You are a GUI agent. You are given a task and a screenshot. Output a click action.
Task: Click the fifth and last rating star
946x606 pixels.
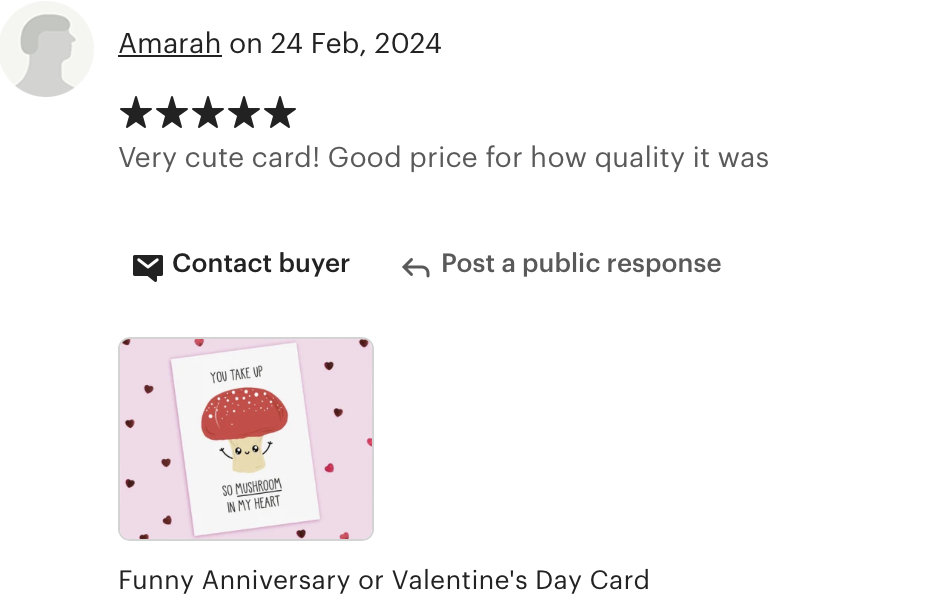pos(281,113)
